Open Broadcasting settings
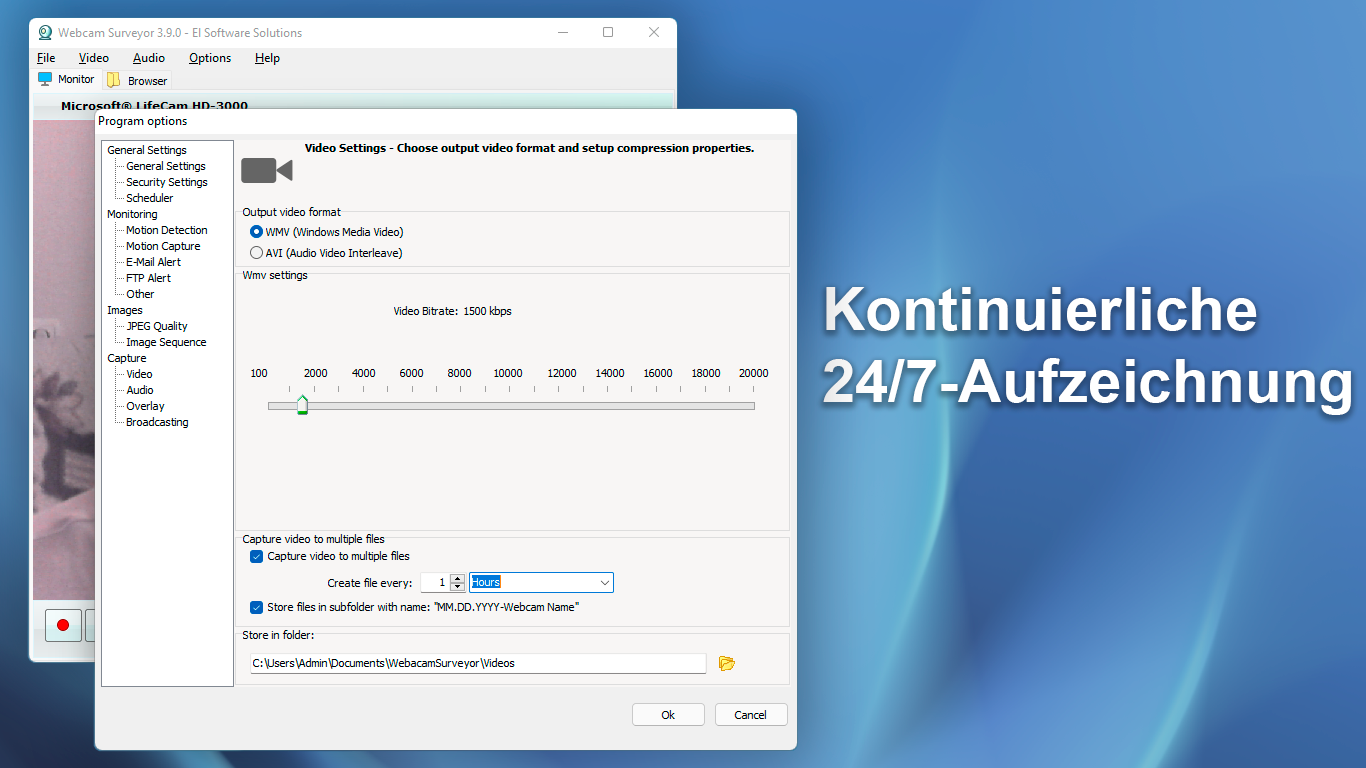Image resolution: width=1366 pixels, height=768 pixels. pos(157,422)
